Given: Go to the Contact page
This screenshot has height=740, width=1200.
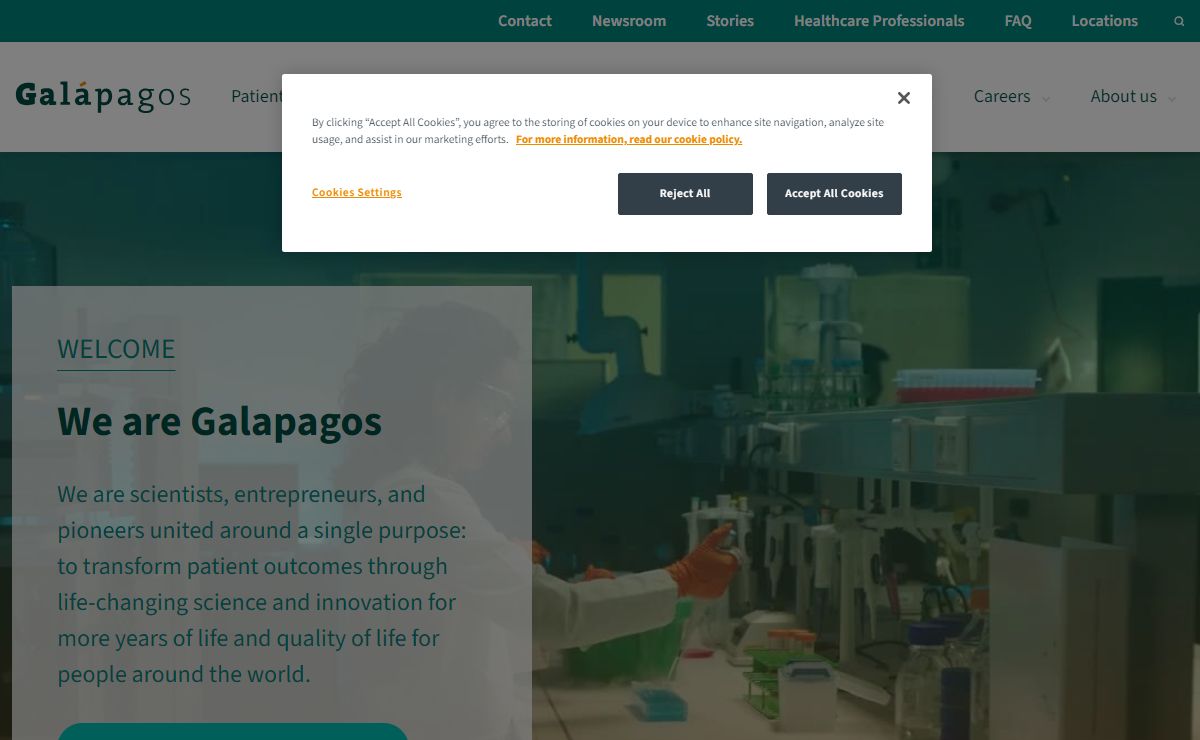Looking at the screenshot, I should [525, 21].
